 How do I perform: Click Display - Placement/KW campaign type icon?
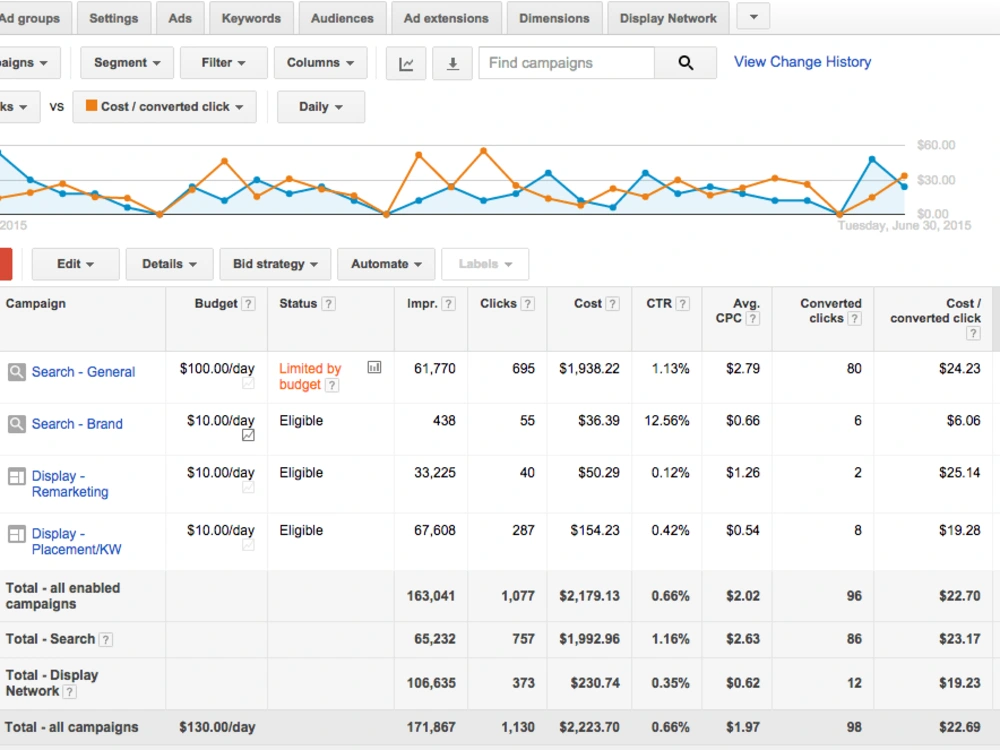(x=17, y=534)
